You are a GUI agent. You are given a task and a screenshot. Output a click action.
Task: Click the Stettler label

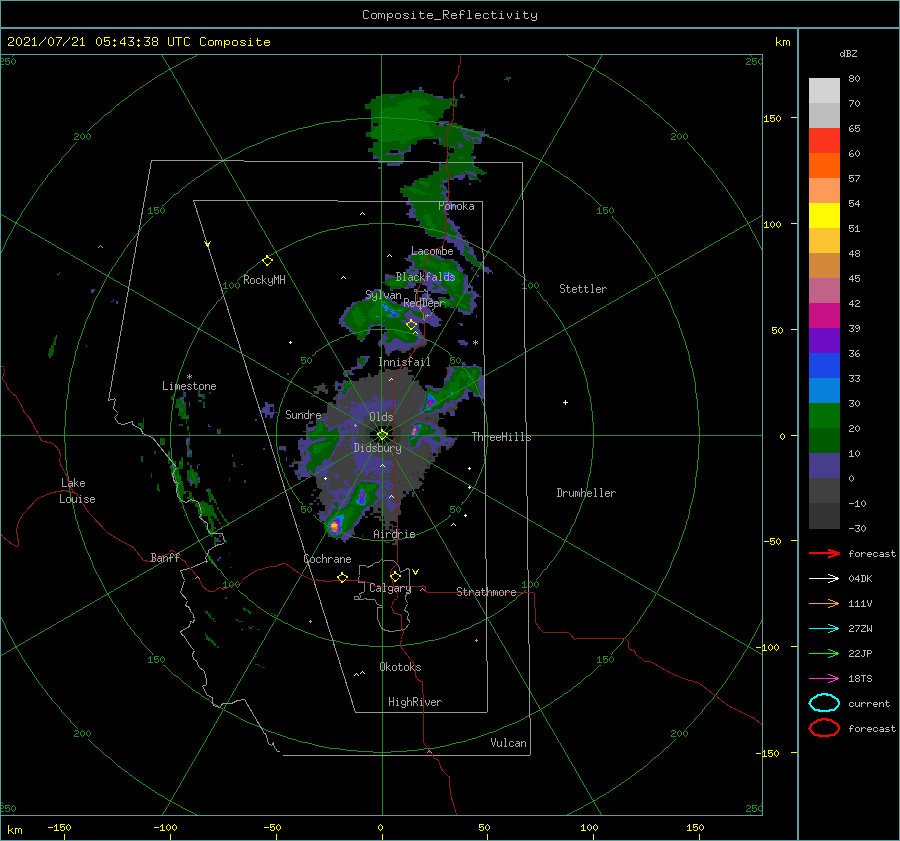tap(583, 289)
